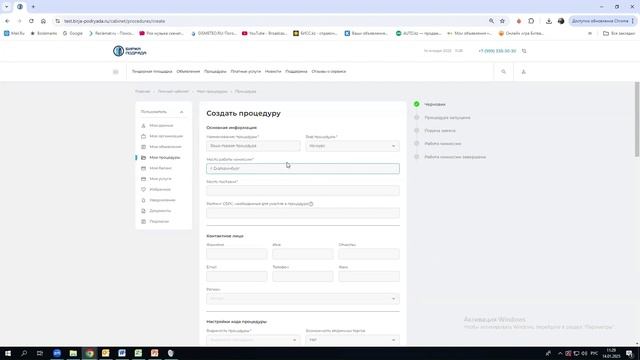Screen dimensions: 640x360
Task: Click the Отчество input field
Action: pos(369,254)
